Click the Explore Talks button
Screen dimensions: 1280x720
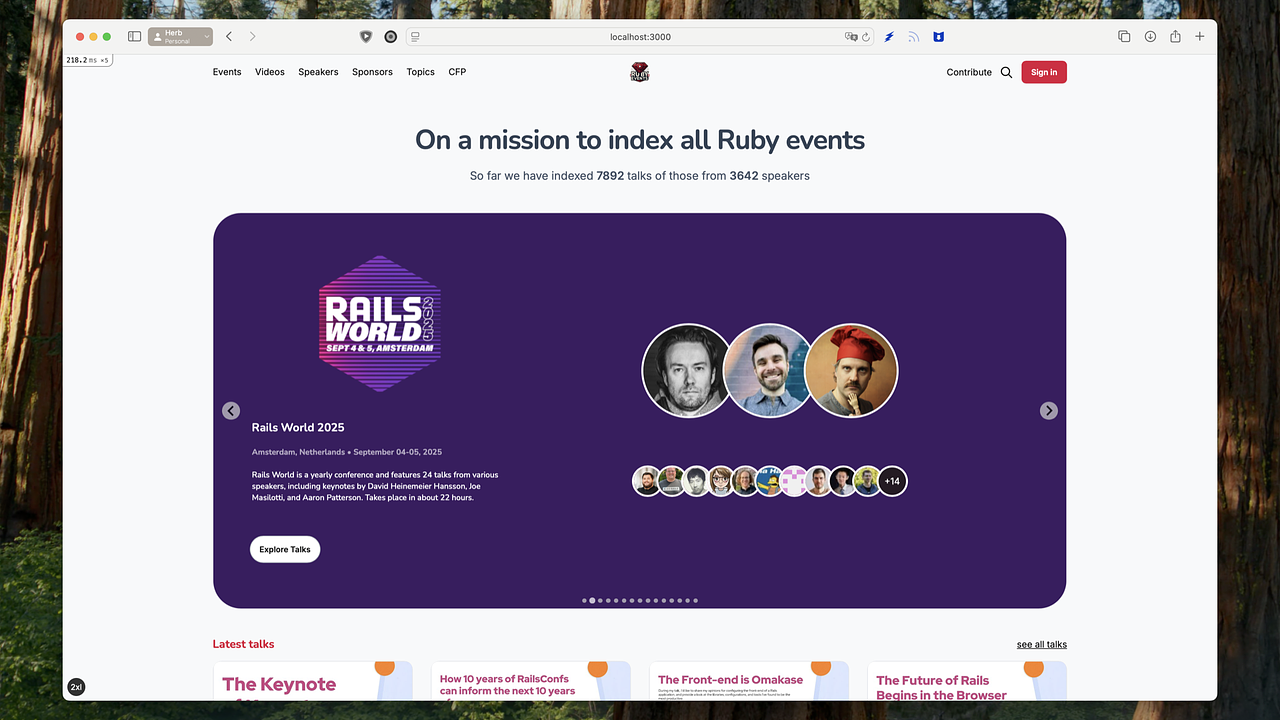coord(285,549)
